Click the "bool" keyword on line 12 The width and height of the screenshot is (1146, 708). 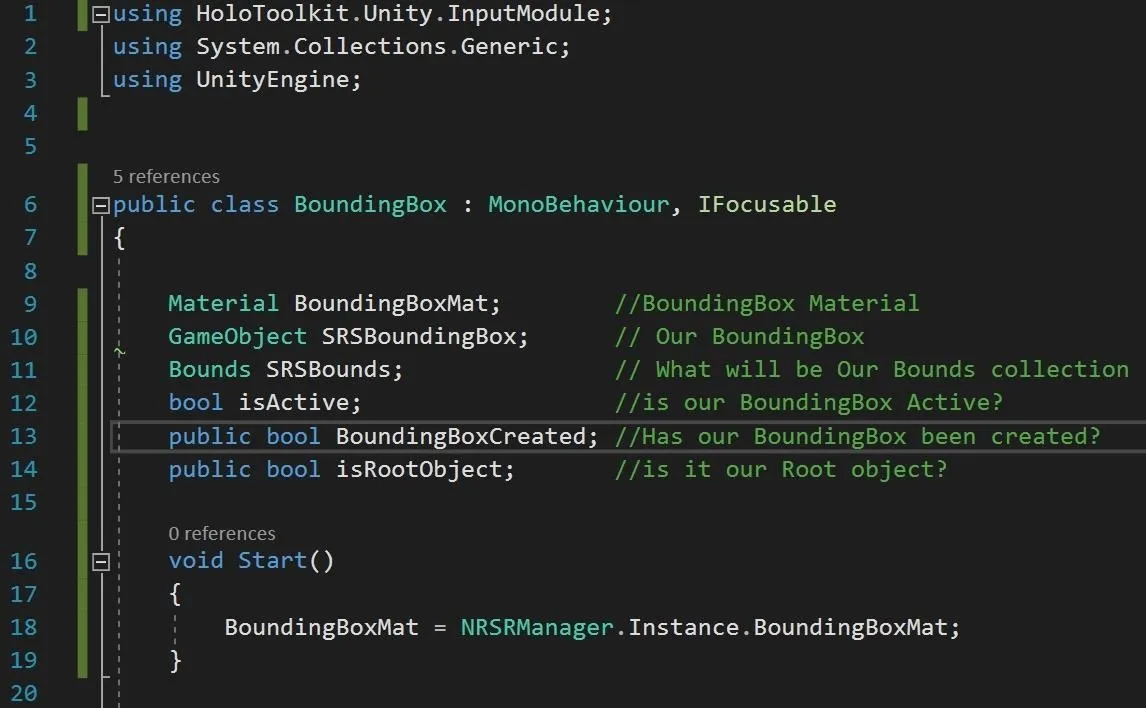tap(196, 403)
